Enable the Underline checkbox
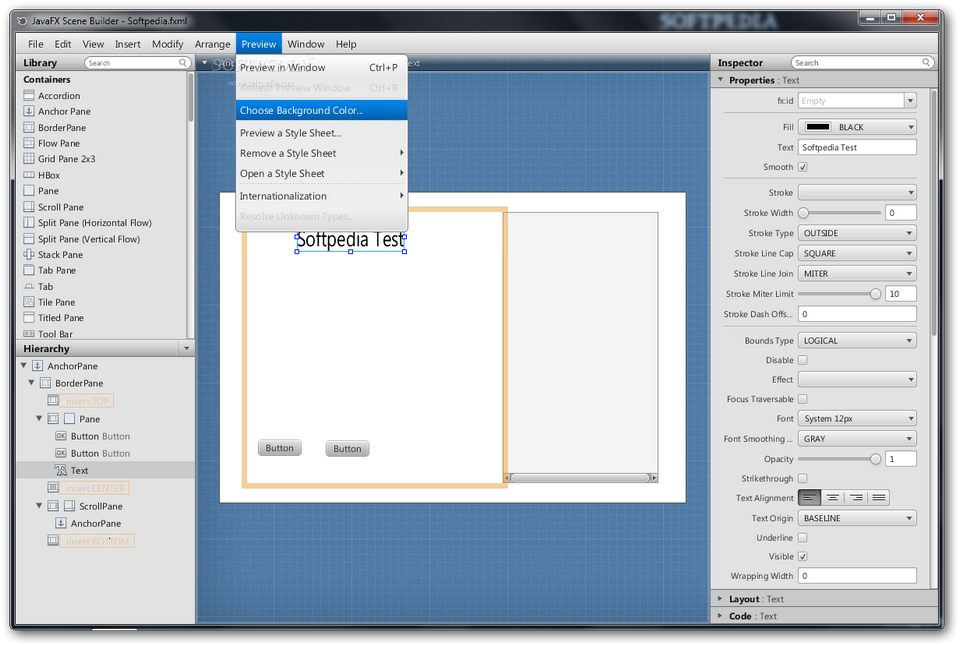 (x=803, y=537)
